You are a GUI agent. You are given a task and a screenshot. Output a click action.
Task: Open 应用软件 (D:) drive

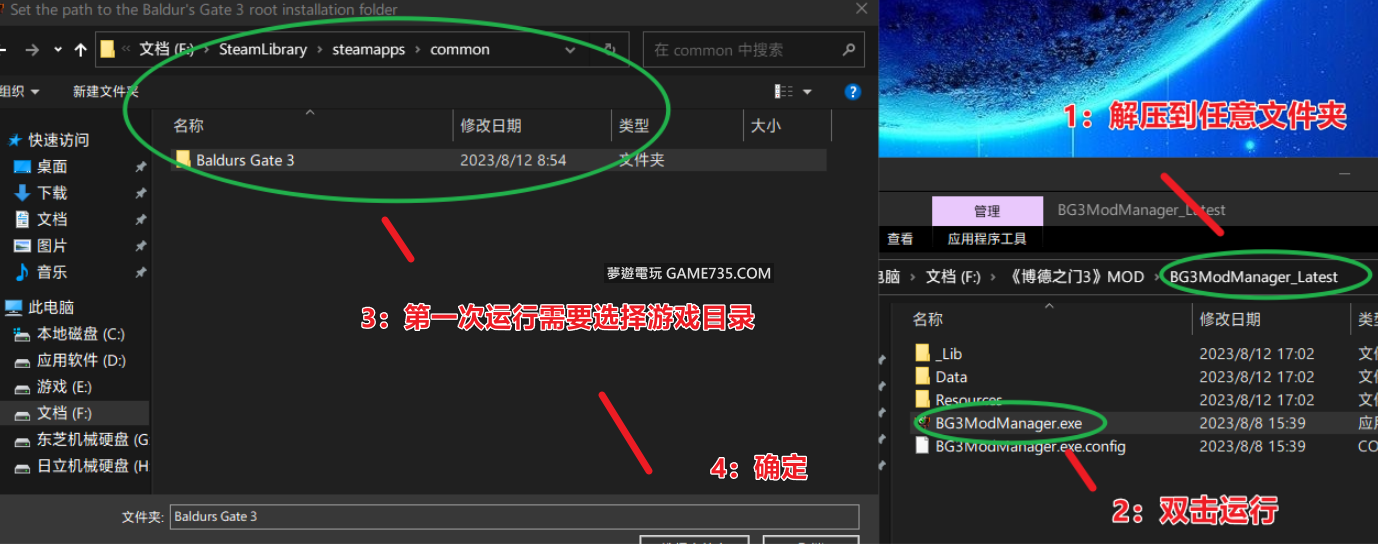click(80, 360)
